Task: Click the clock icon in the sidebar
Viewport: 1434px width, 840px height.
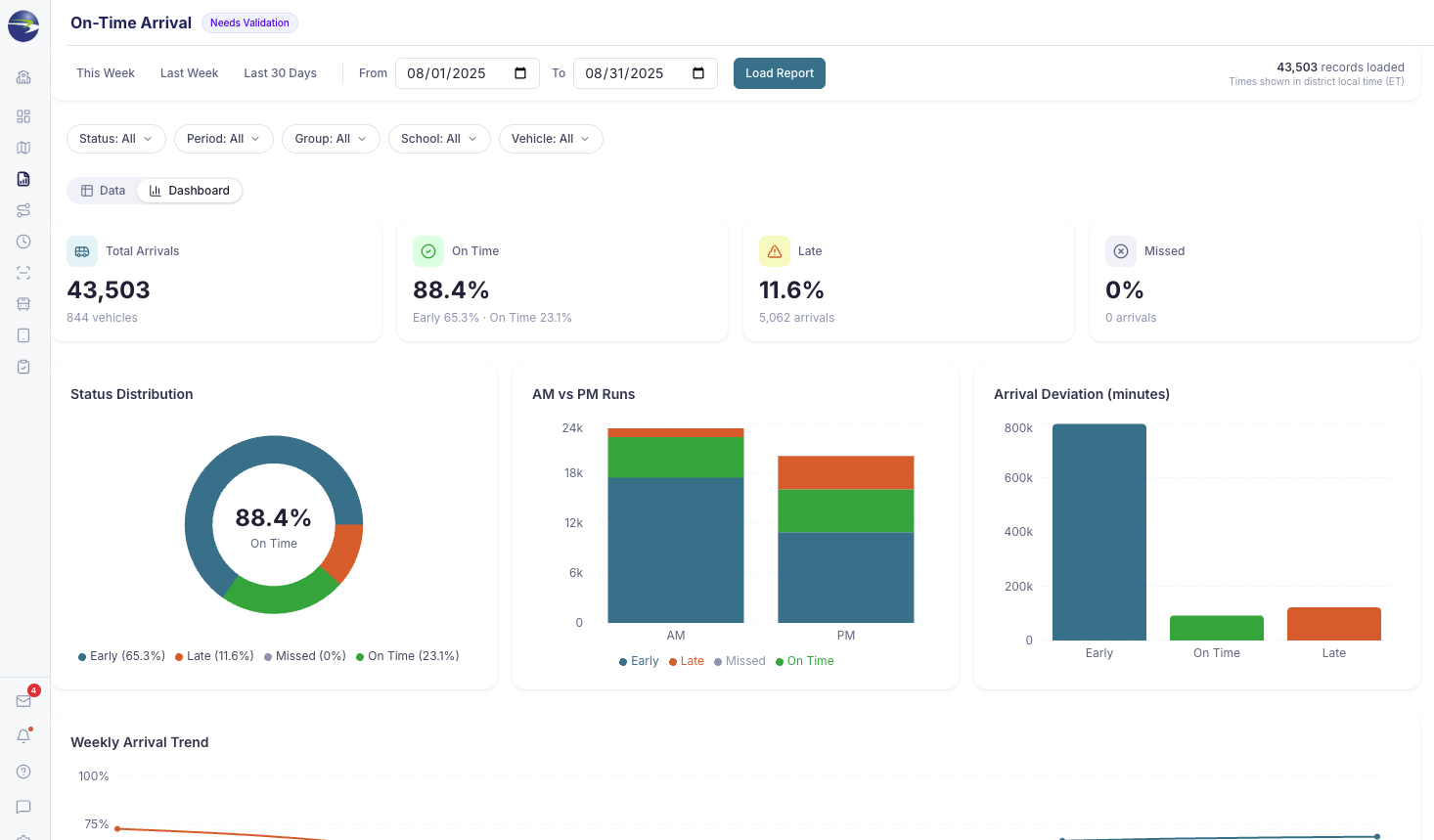Action: point(23,242)
